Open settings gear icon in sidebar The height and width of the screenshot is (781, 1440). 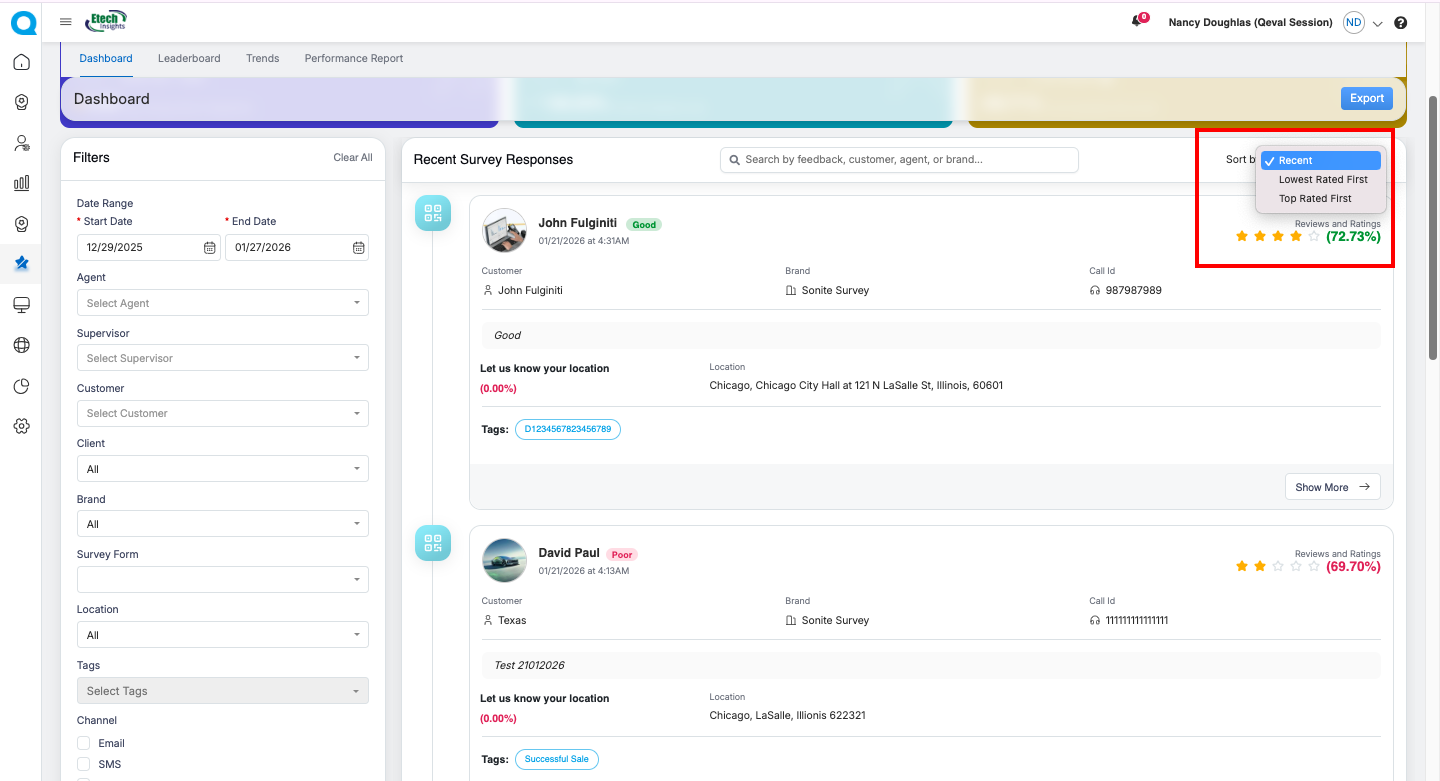[x=21, y=426]
